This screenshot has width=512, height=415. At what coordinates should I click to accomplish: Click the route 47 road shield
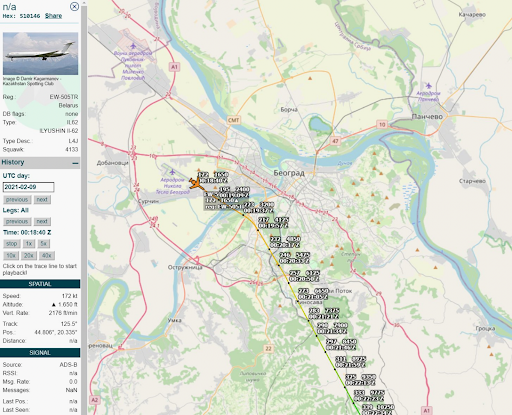click(x=335, y=141)
